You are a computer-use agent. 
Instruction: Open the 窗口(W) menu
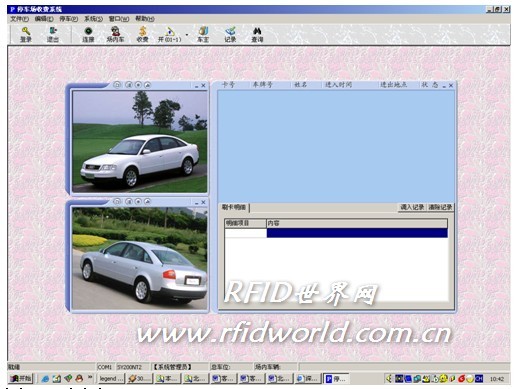click(x=119, y=19)
